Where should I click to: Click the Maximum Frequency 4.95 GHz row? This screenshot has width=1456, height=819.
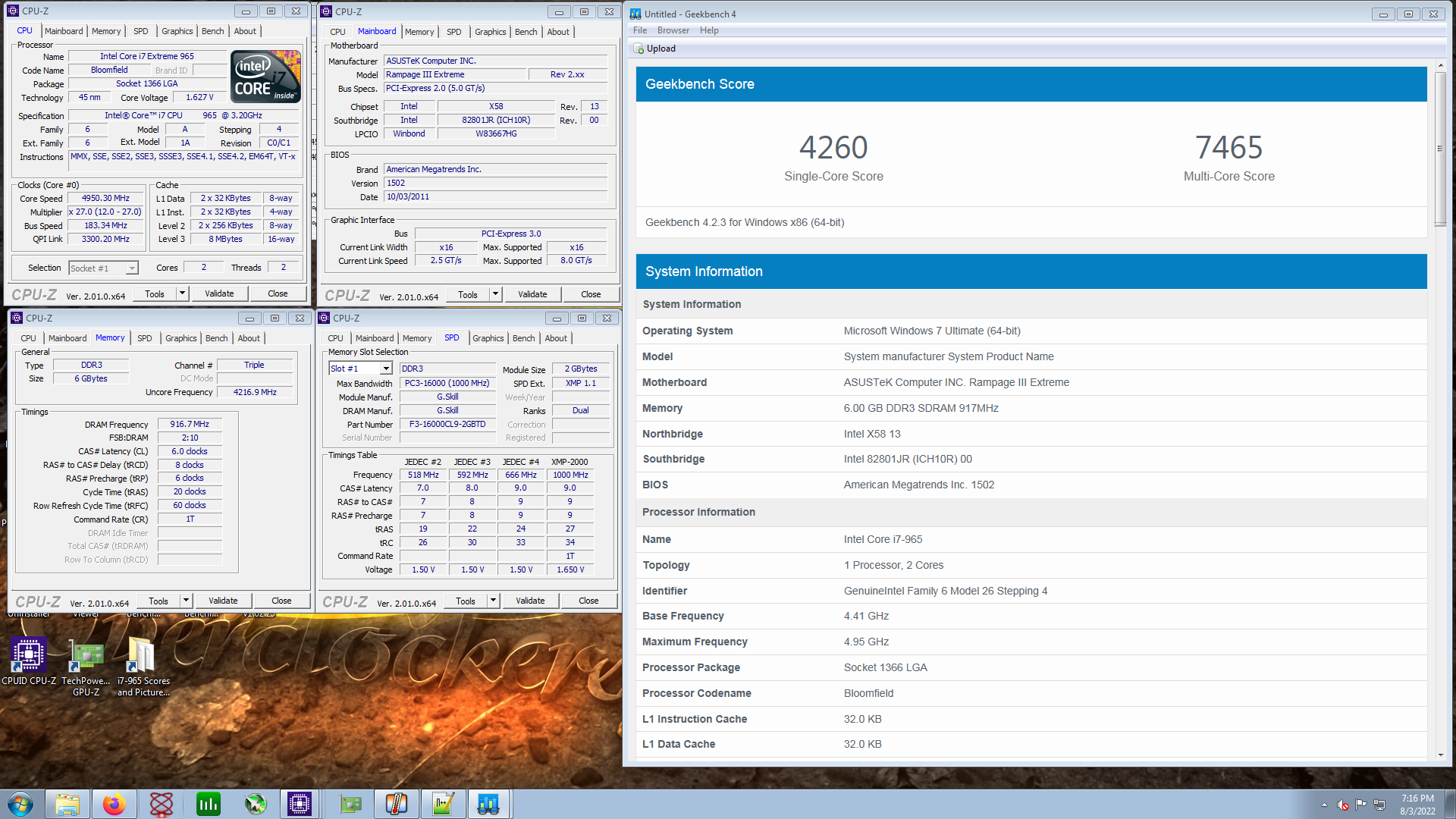pos(1031,642)
